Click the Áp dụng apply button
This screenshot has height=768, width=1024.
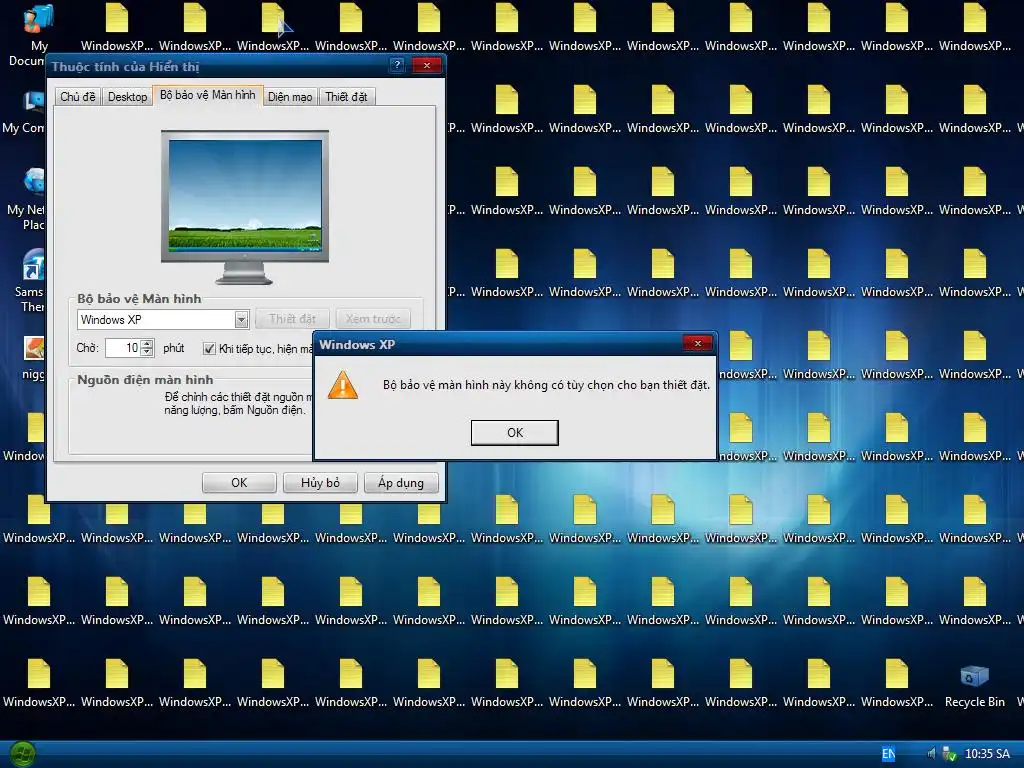[x=401, y=483]
